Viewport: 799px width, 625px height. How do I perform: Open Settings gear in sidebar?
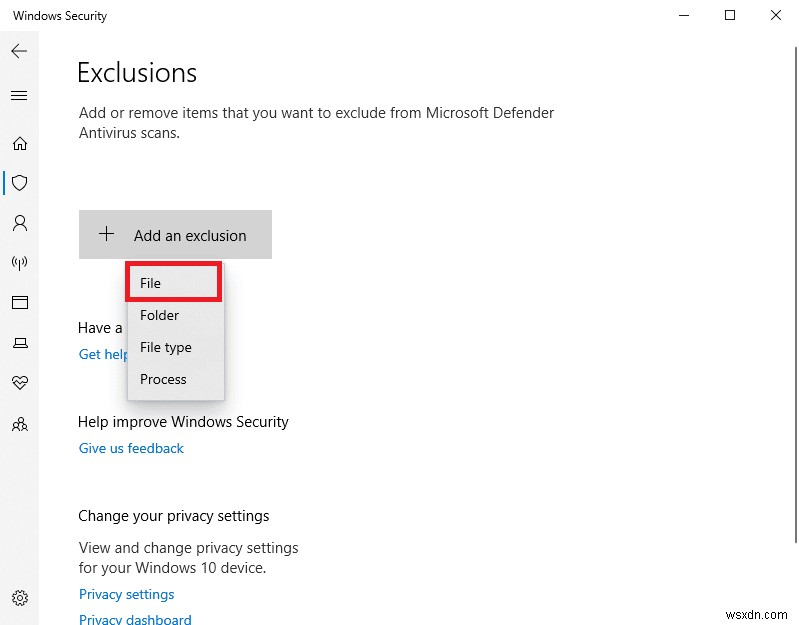pyautogui.click(x=19, y=598)
